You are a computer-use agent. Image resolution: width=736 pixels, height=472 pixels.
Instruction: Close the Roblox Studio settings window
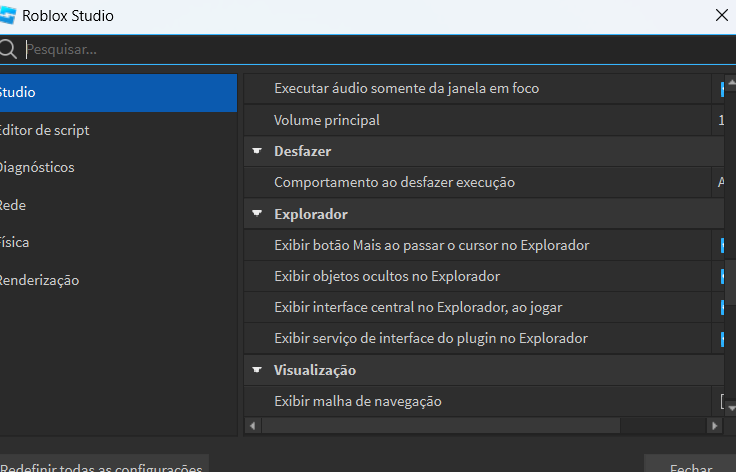click(x=721, y=15)
